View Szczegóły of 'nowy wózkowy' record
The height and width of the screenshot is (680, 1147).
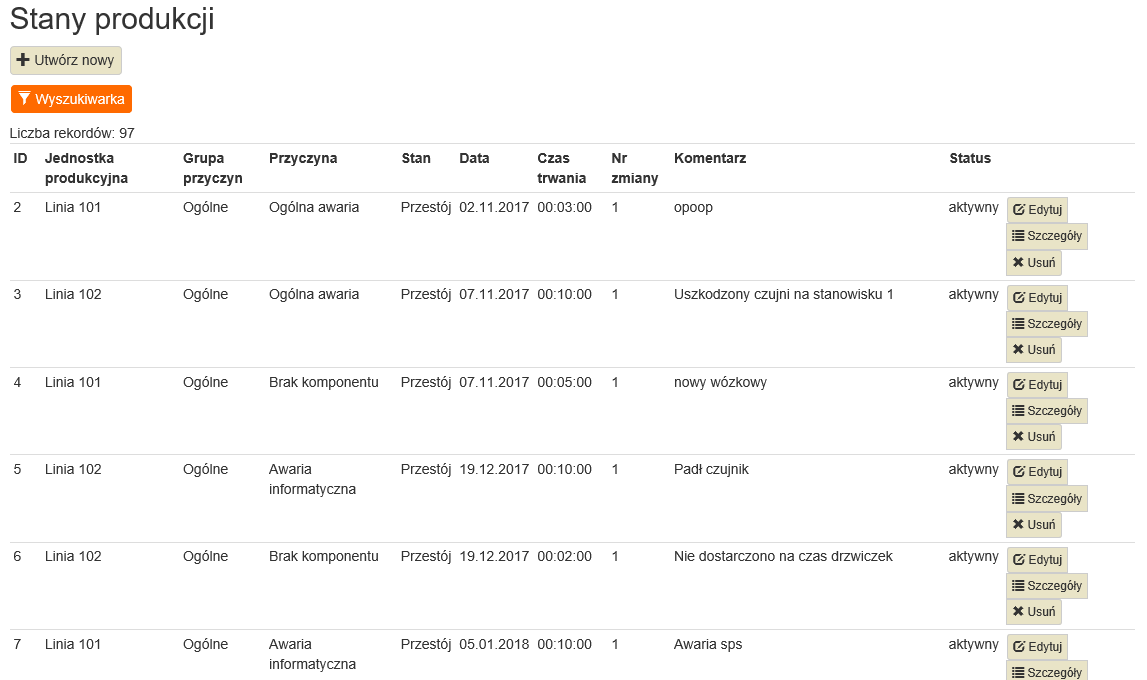pyautogui.click(x=1047, y=411)
